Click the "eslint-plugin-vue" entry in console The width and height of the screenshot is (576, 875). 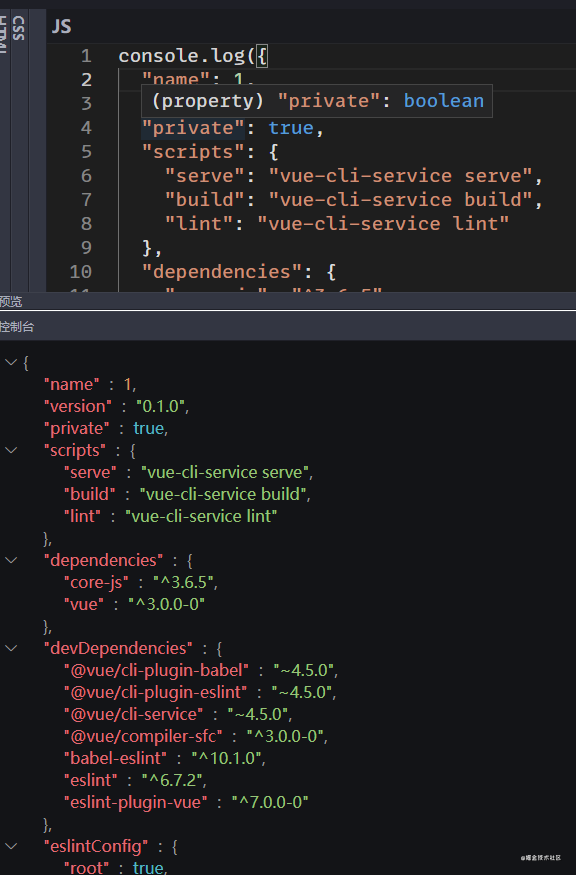pyautogui.click(x=136, y=802)
